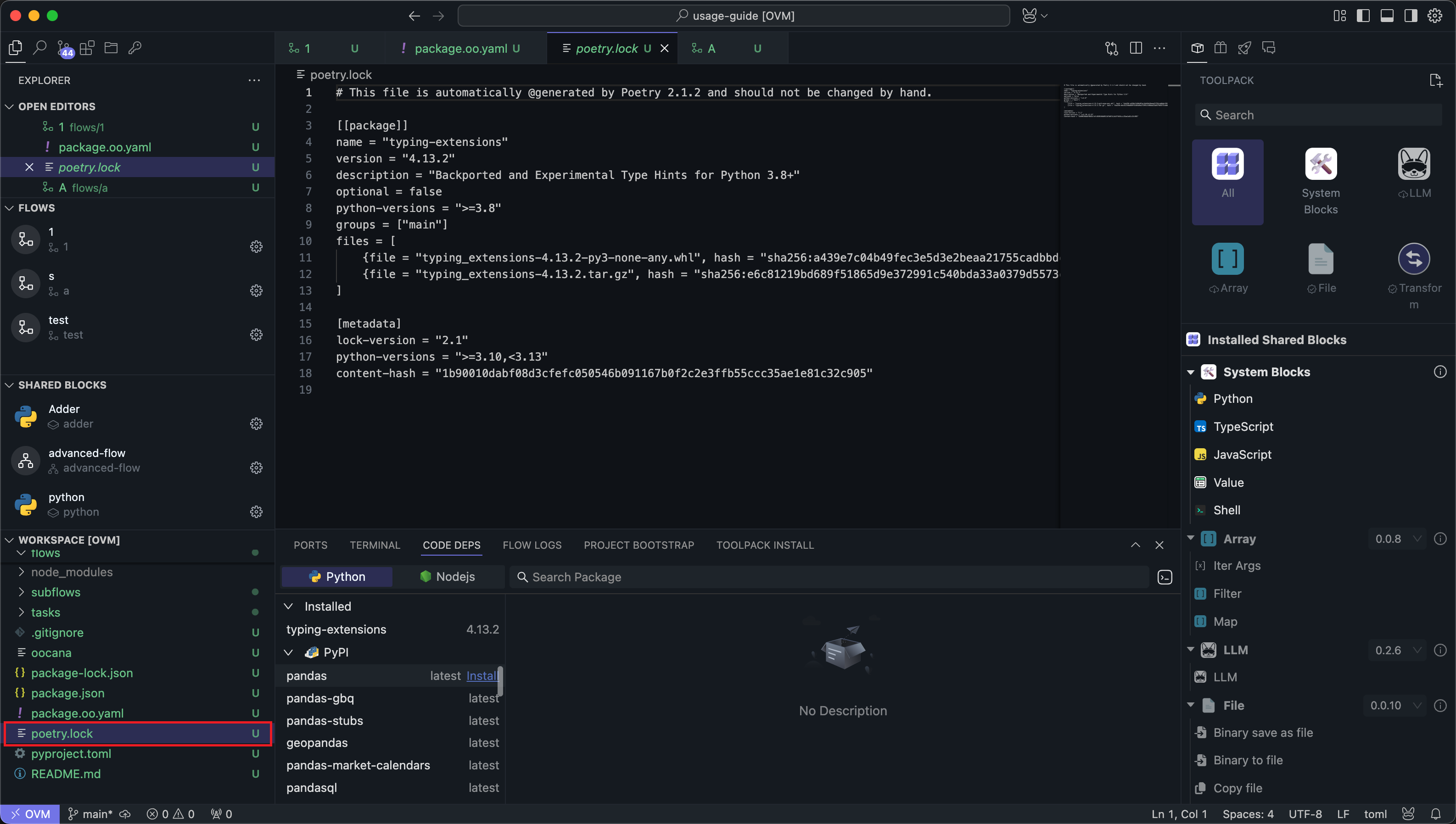Expand the subflows folder
Image resolution: width=1456 pixels, height=824 pixels.
point(56,592)
